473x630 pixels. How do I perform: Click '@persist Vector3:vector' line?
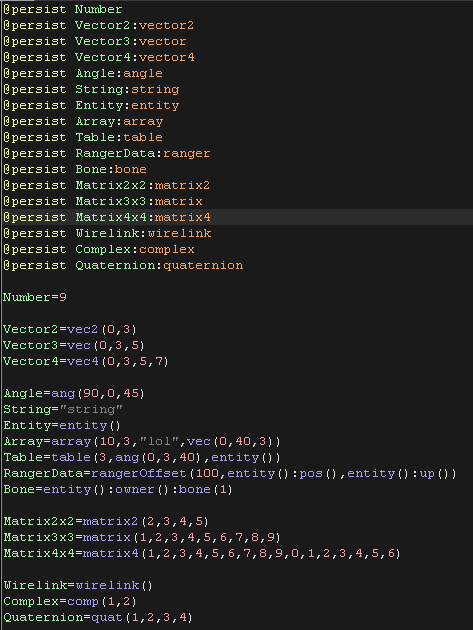click(94, 41)
